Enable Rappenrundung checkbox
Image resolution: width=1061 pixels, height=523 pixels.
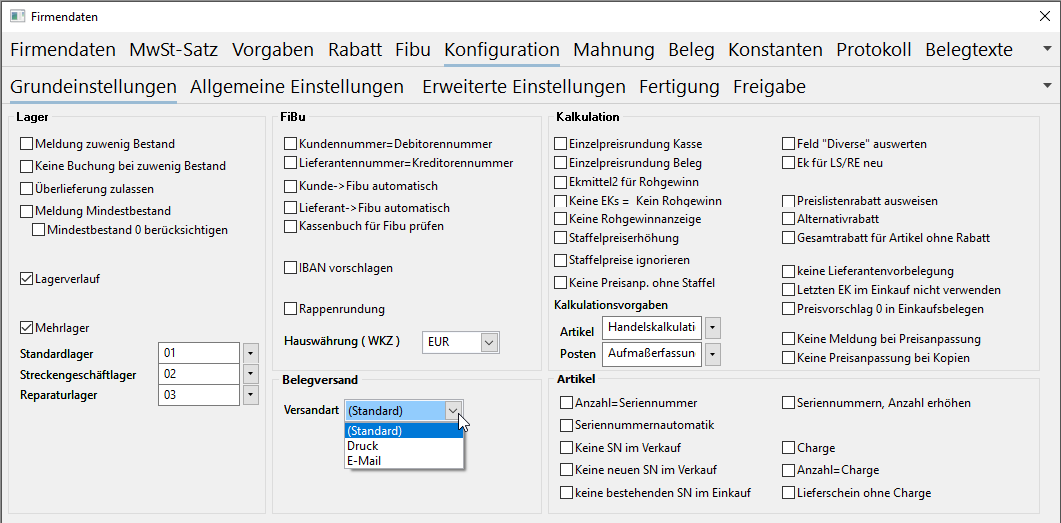click(290, 309)
